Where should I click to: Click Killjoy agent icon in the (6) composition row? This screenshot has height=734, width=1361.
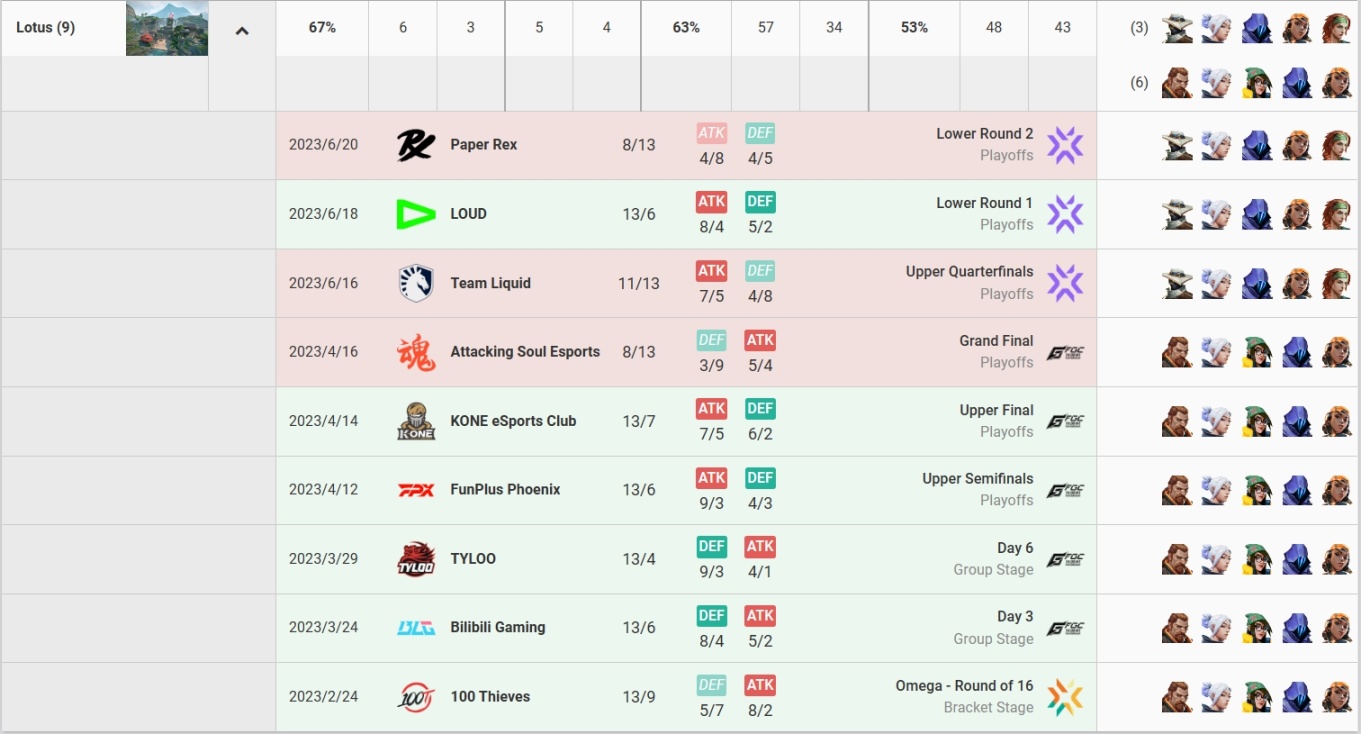[1257, 82]
